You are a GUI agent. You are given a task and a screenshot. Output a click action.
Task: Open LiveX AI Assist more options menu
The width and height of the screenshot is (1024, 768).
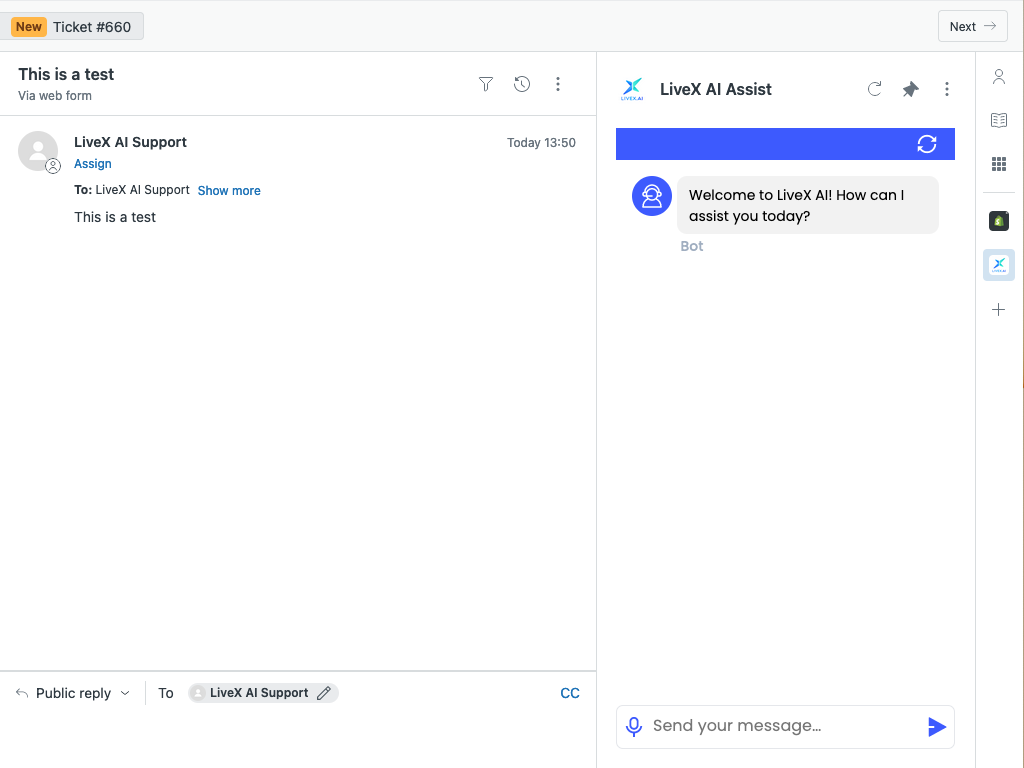[x=947, y=89]
